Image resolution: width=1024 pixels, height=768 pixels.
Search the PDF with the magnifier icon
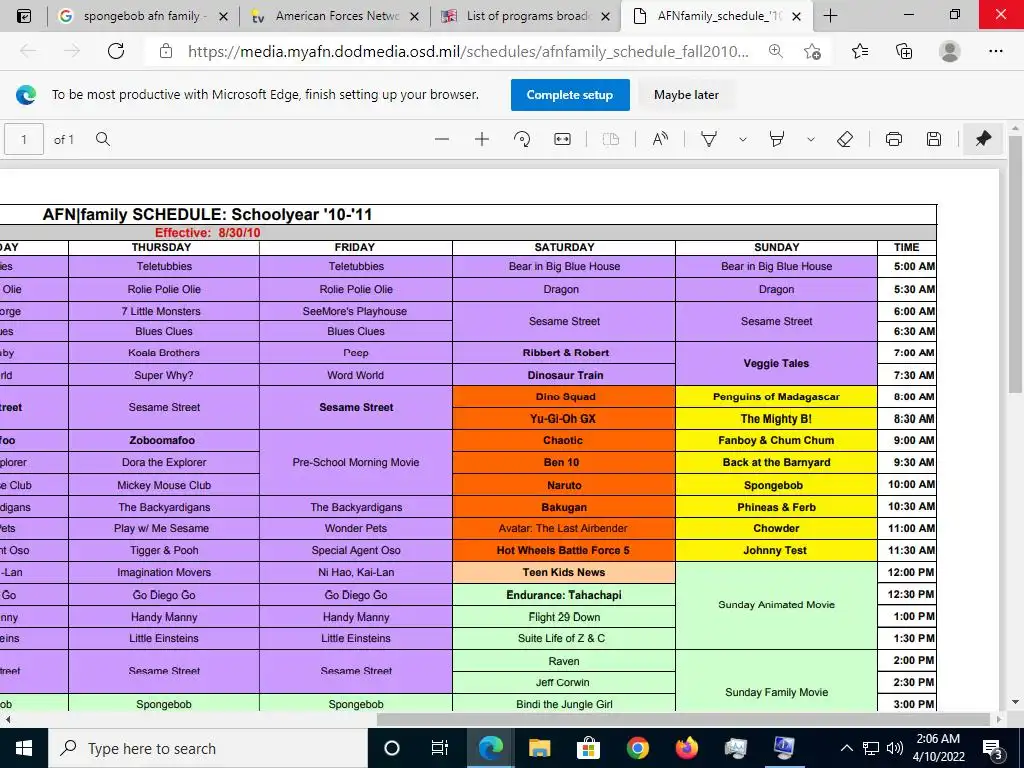pos(103,139)
